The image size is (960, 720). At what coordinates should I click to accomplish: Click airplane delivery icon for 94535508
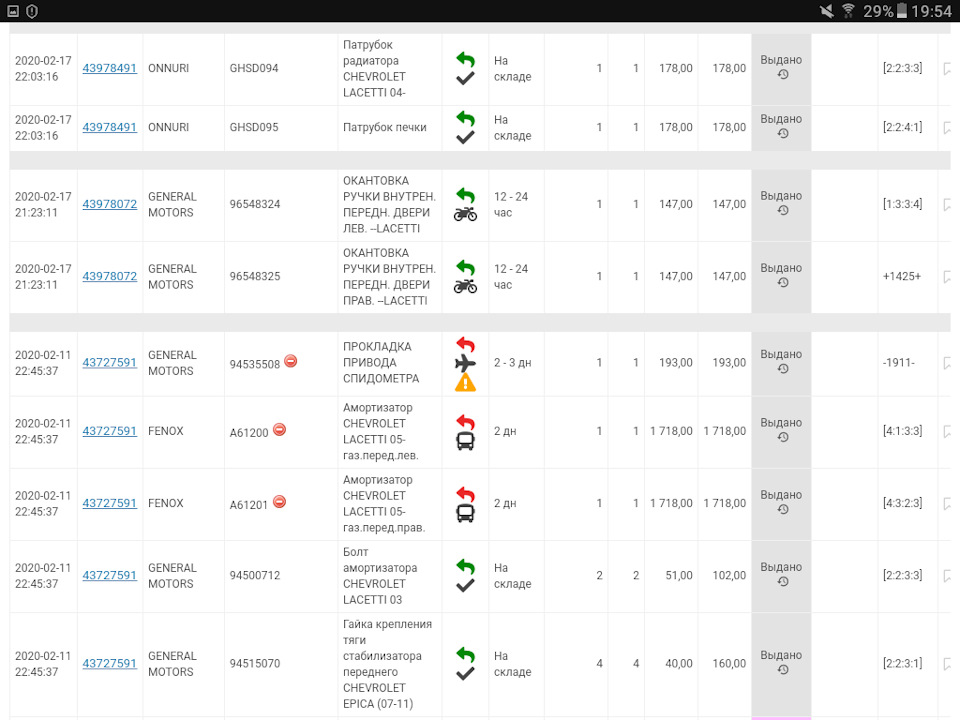(x=465, y=363)
